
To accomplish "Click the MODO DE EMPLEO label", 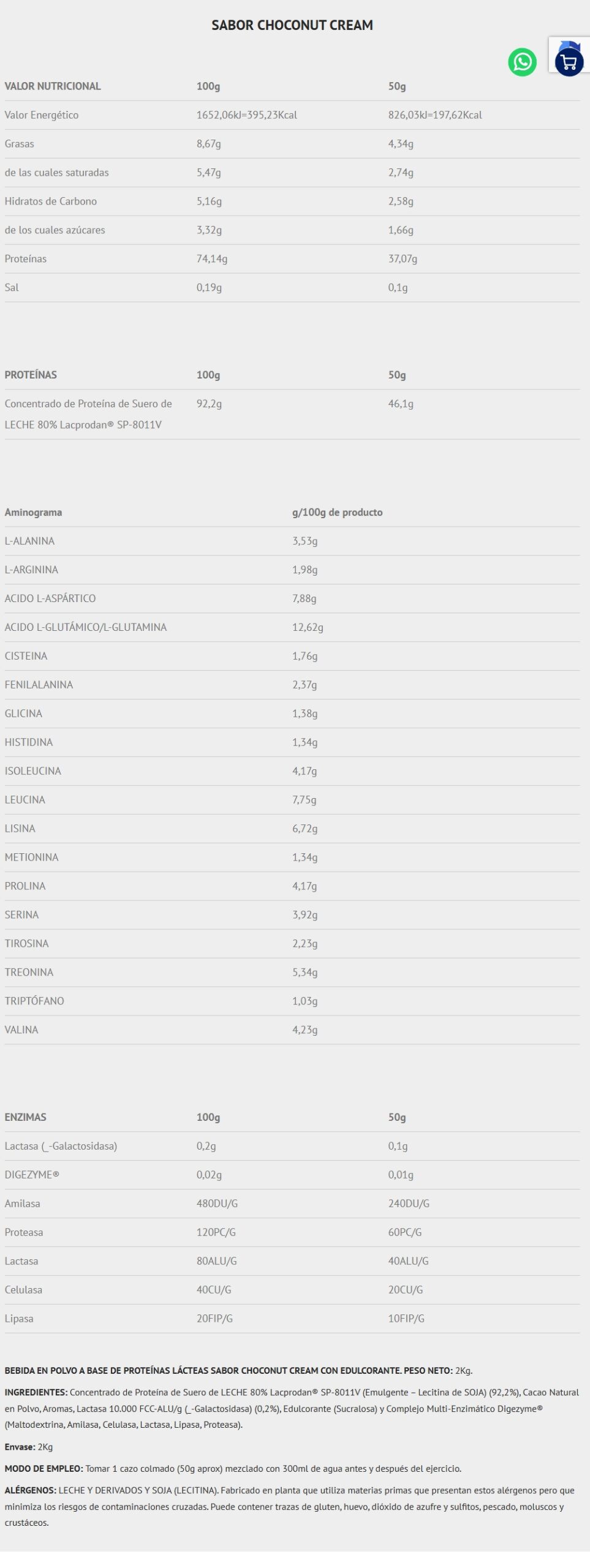I will 43,1468.
